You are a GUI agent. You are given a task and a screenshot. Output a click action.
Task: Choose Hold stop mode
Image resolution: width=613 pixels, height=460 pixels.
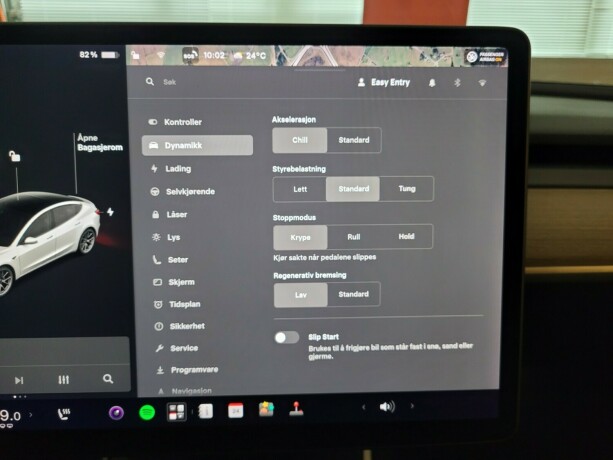406,236
